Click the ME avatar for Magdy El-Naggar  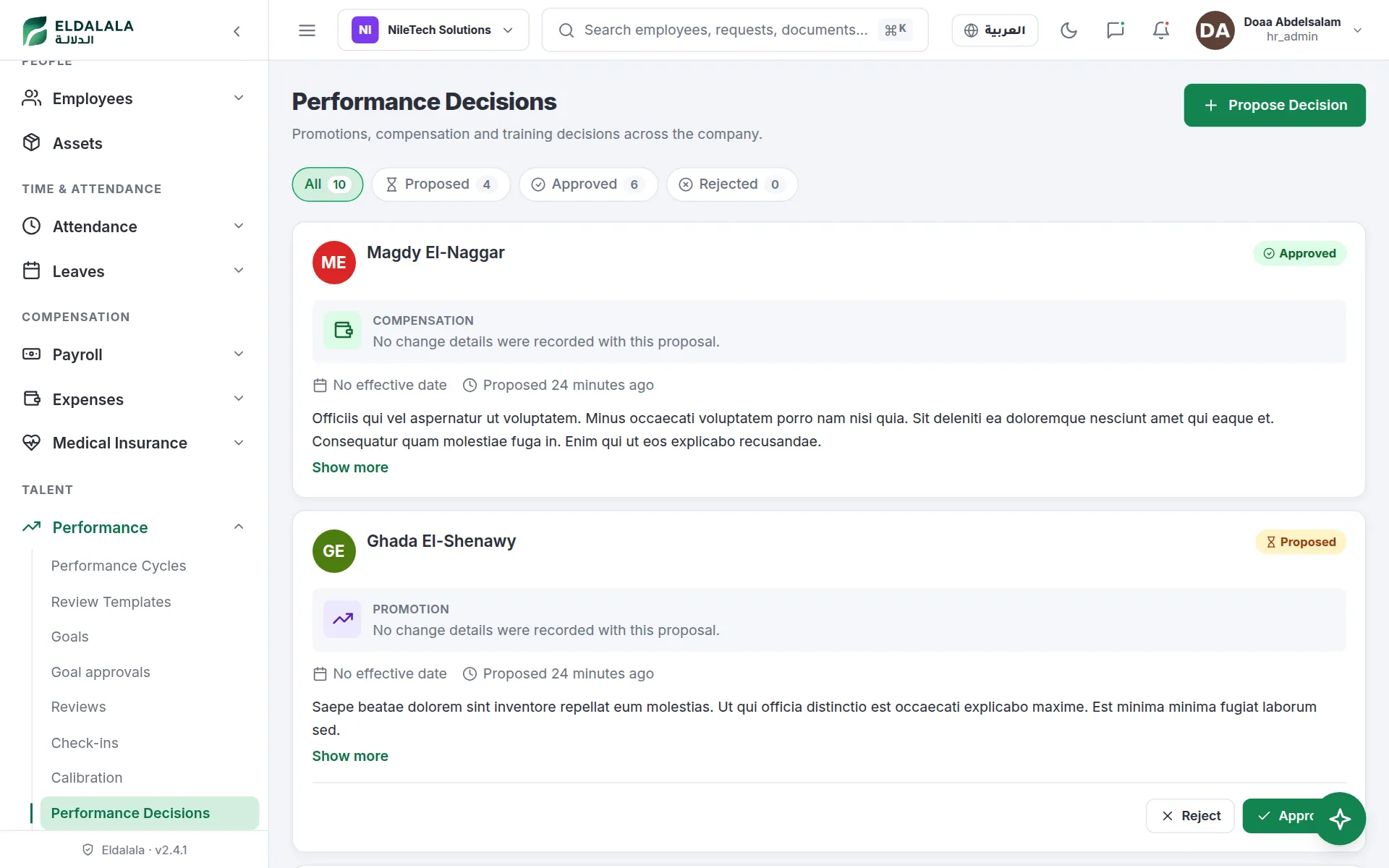[334, 263]
